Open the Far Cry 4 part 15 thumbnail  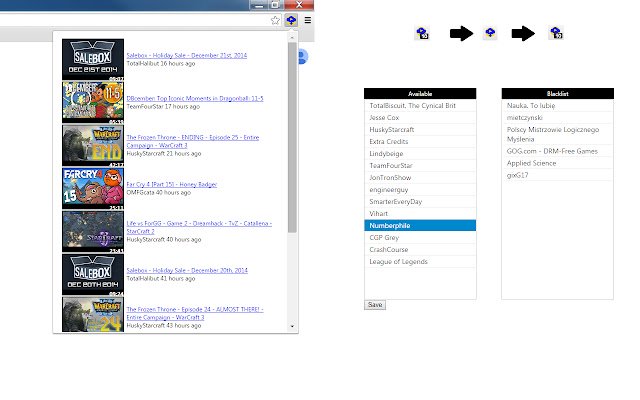(x=93, y=189)
